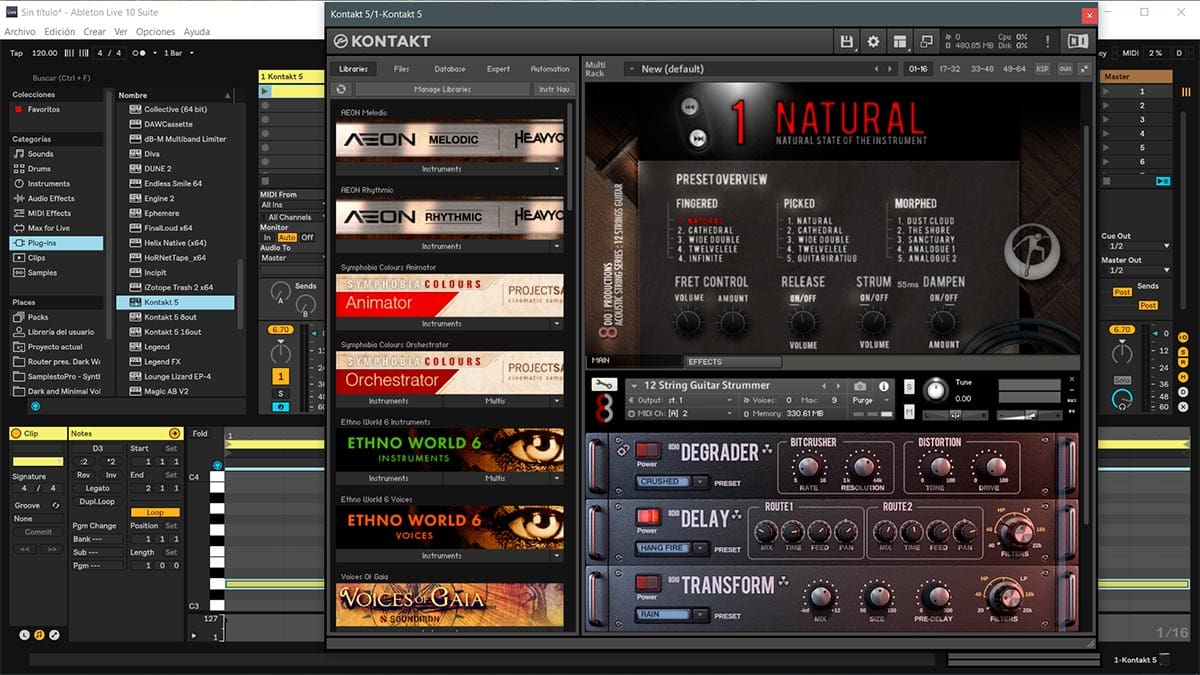
Task: Open the Degrader preset dropdown arrow
Action: [698, 482]
